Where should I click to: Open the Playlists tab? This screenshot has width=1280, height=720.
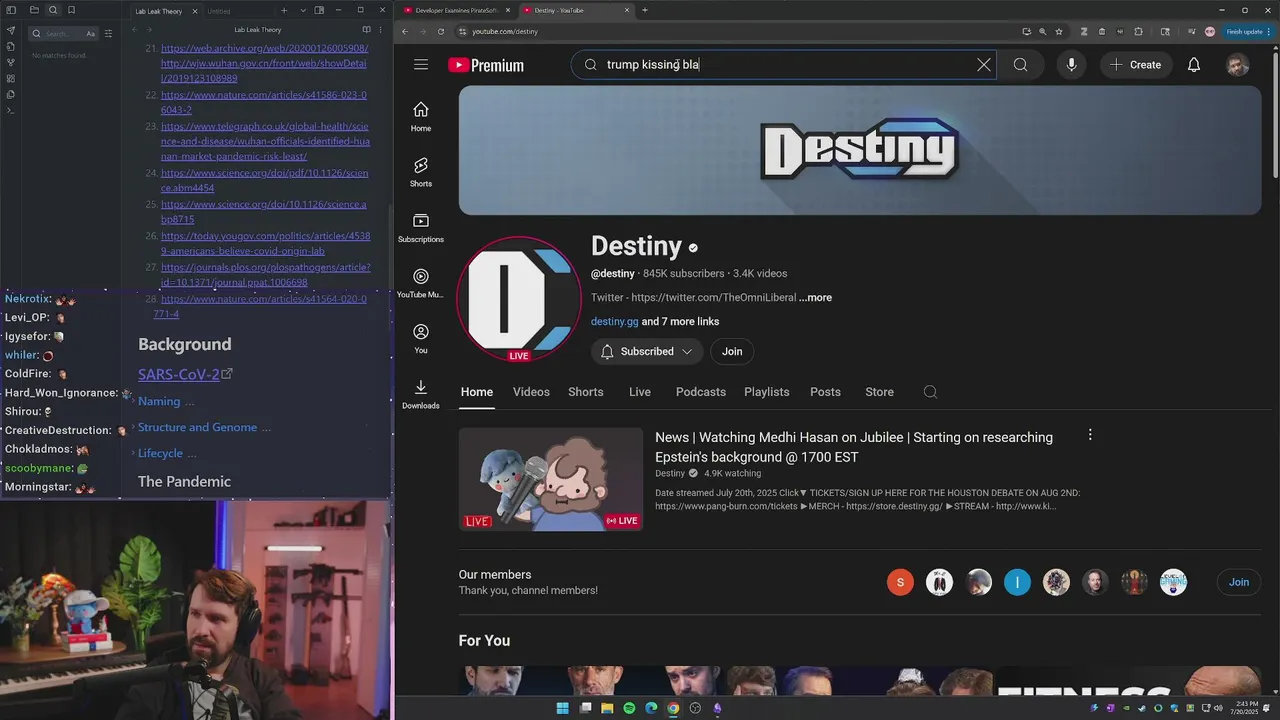pyautogui.click(x=767, y=392)
